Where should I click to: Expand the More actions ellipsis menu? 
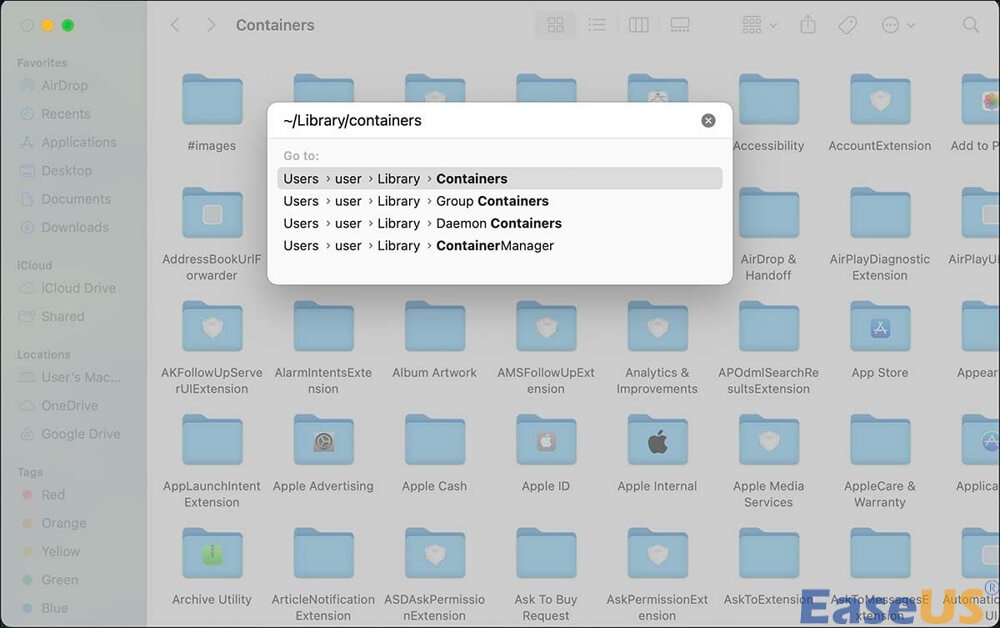pos(897,25)
